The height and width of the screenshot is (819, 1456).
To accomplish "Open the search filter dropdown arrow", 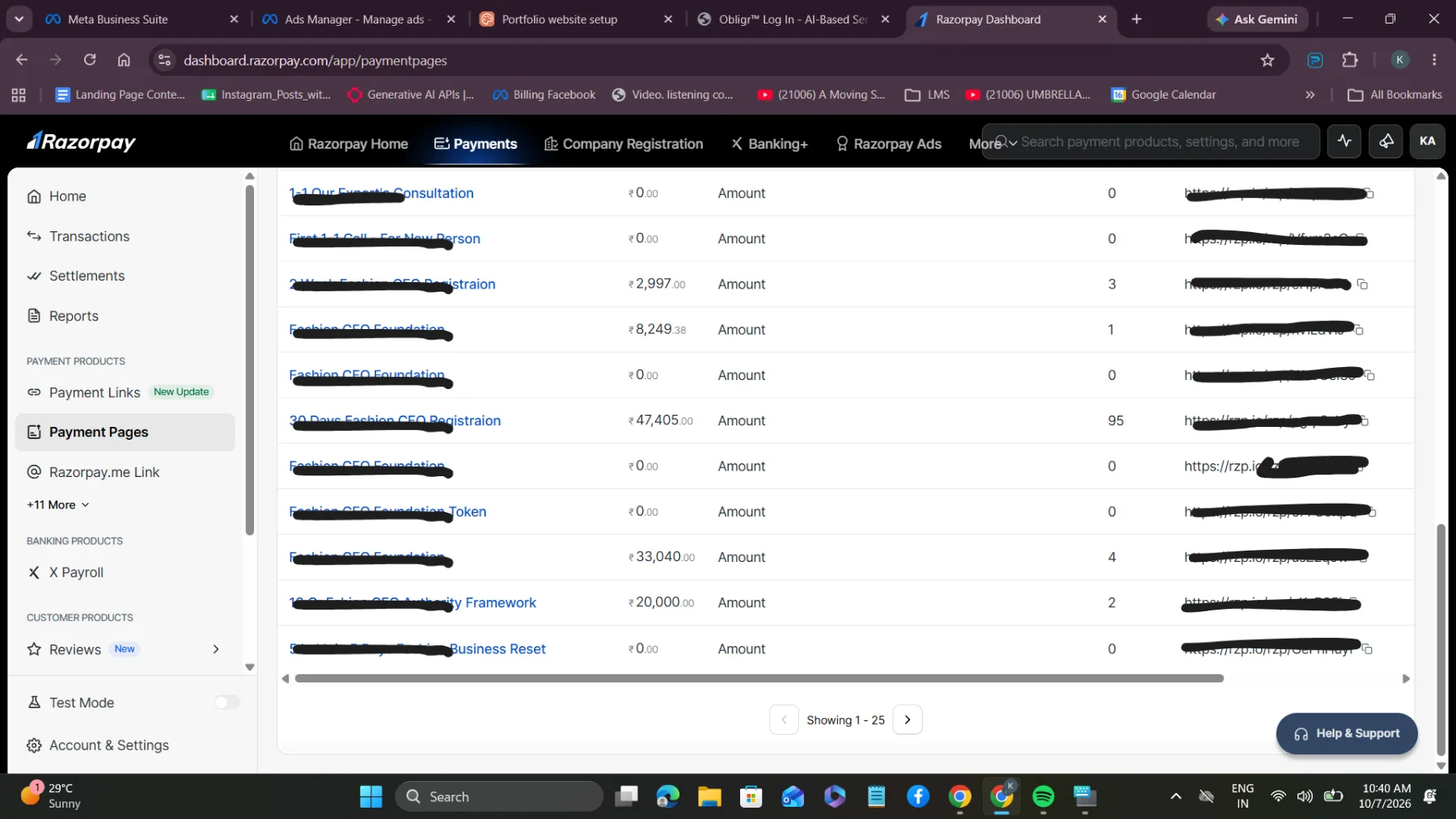I will tap(1013, 143).
